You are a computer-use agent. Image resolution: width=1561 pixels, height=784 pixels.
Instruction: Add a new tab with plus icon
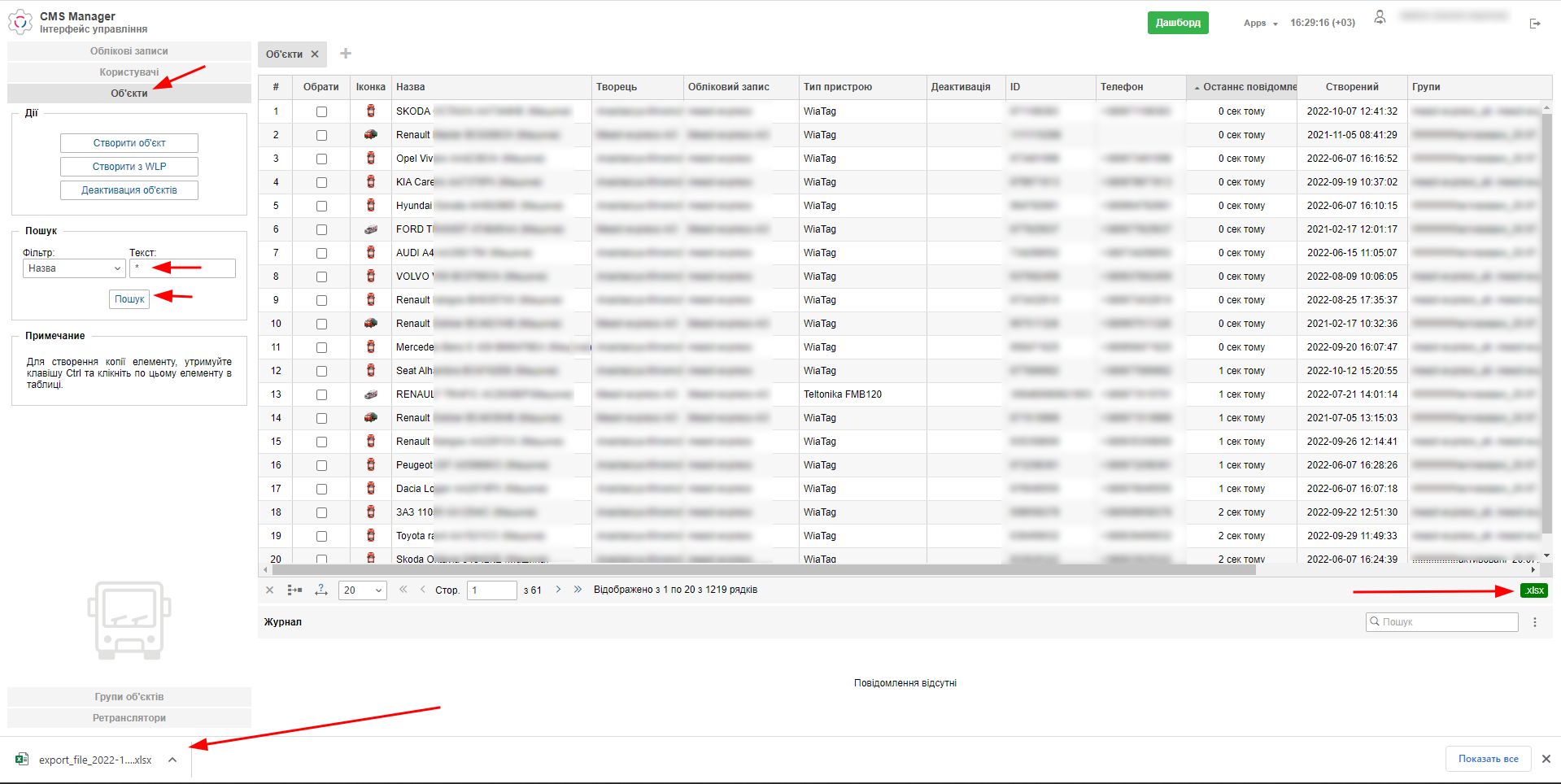coord(346,54)
